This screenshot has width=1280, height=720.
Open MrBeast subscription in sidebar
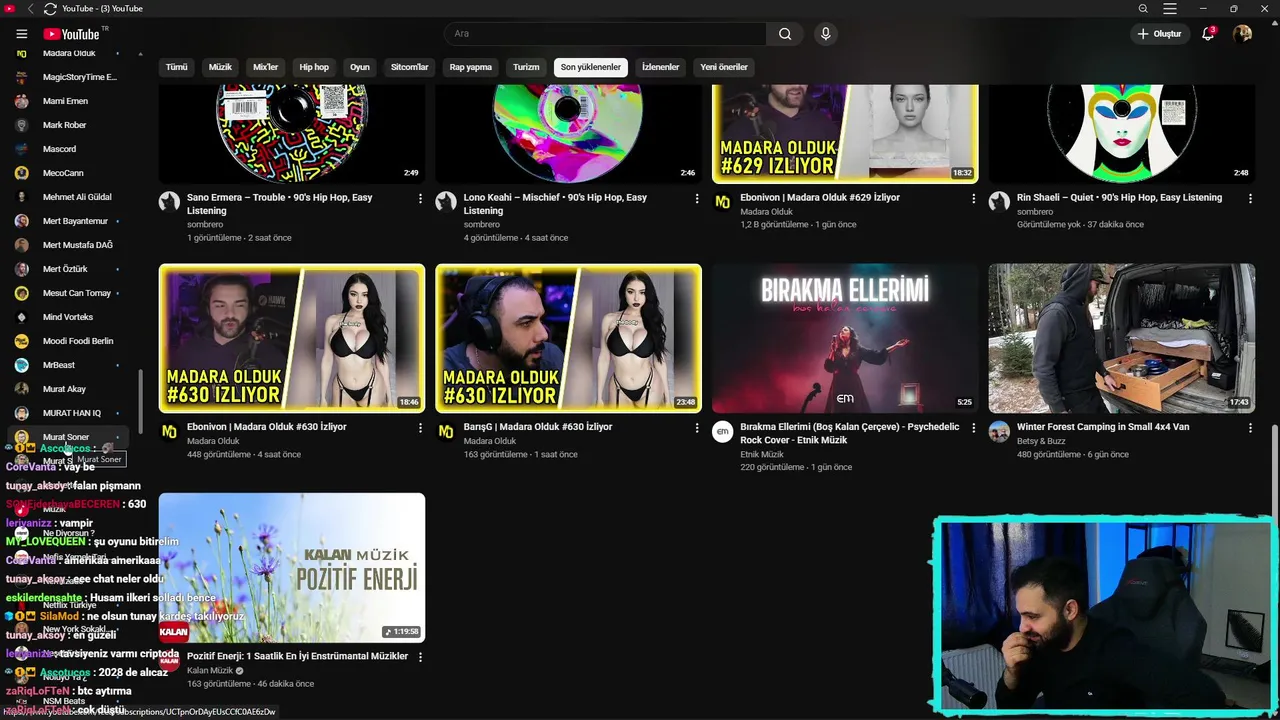coord(70,365)
